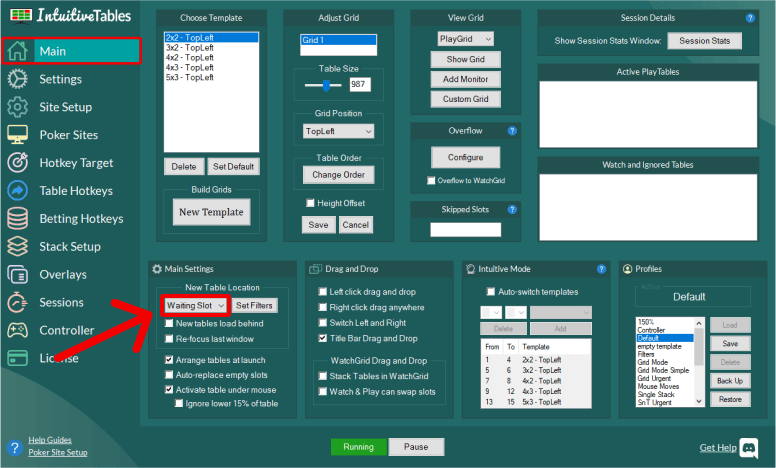Click the Overlays icon
The image size is (776, 468).
click(x=18, y=274)
